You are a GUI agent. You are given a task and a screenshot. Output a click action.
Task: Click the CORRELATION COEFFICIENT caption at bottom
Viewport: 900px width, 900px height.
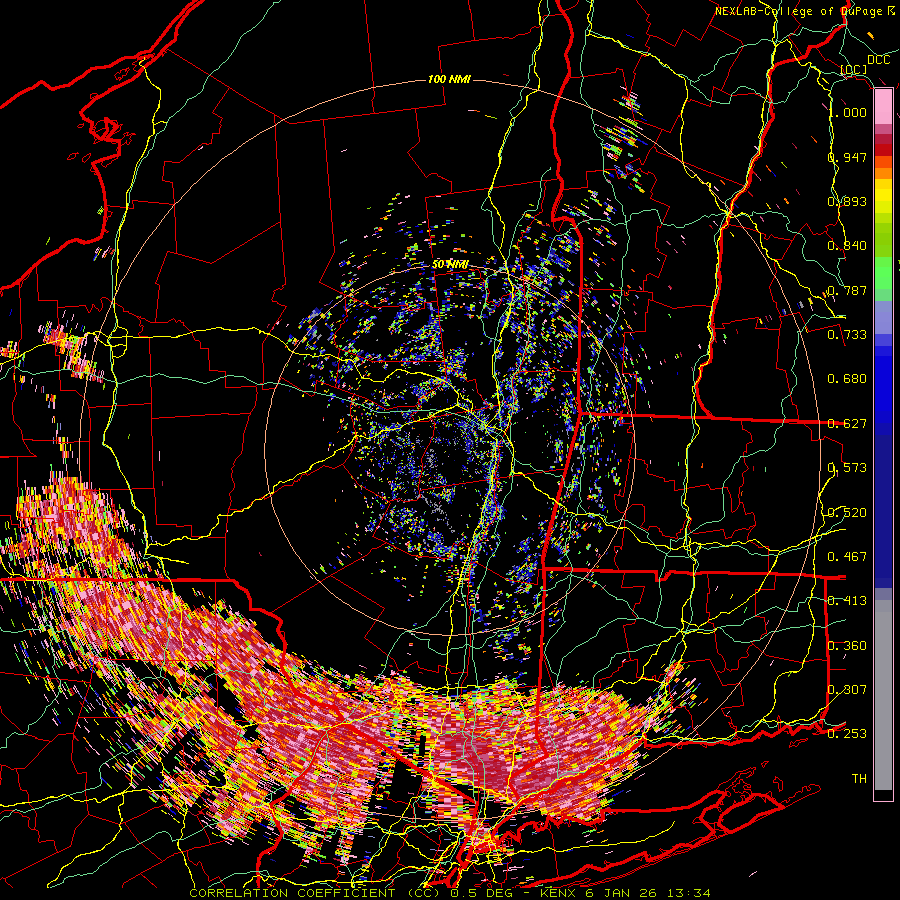pyautogui.click(x=450, y=893)
